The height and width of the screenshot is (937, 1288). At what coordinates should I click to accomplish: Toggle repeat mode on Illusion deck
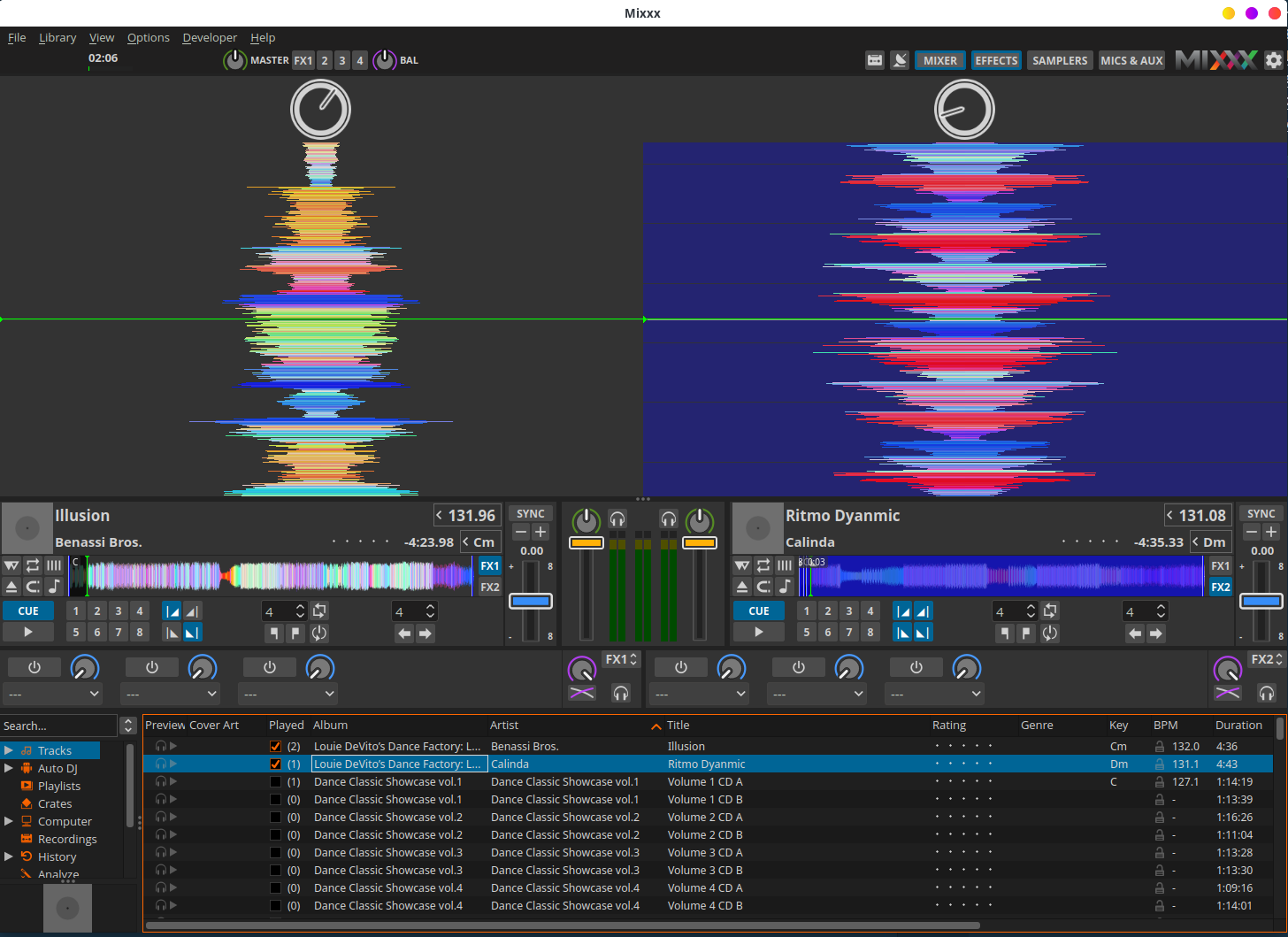pos(33,565)
